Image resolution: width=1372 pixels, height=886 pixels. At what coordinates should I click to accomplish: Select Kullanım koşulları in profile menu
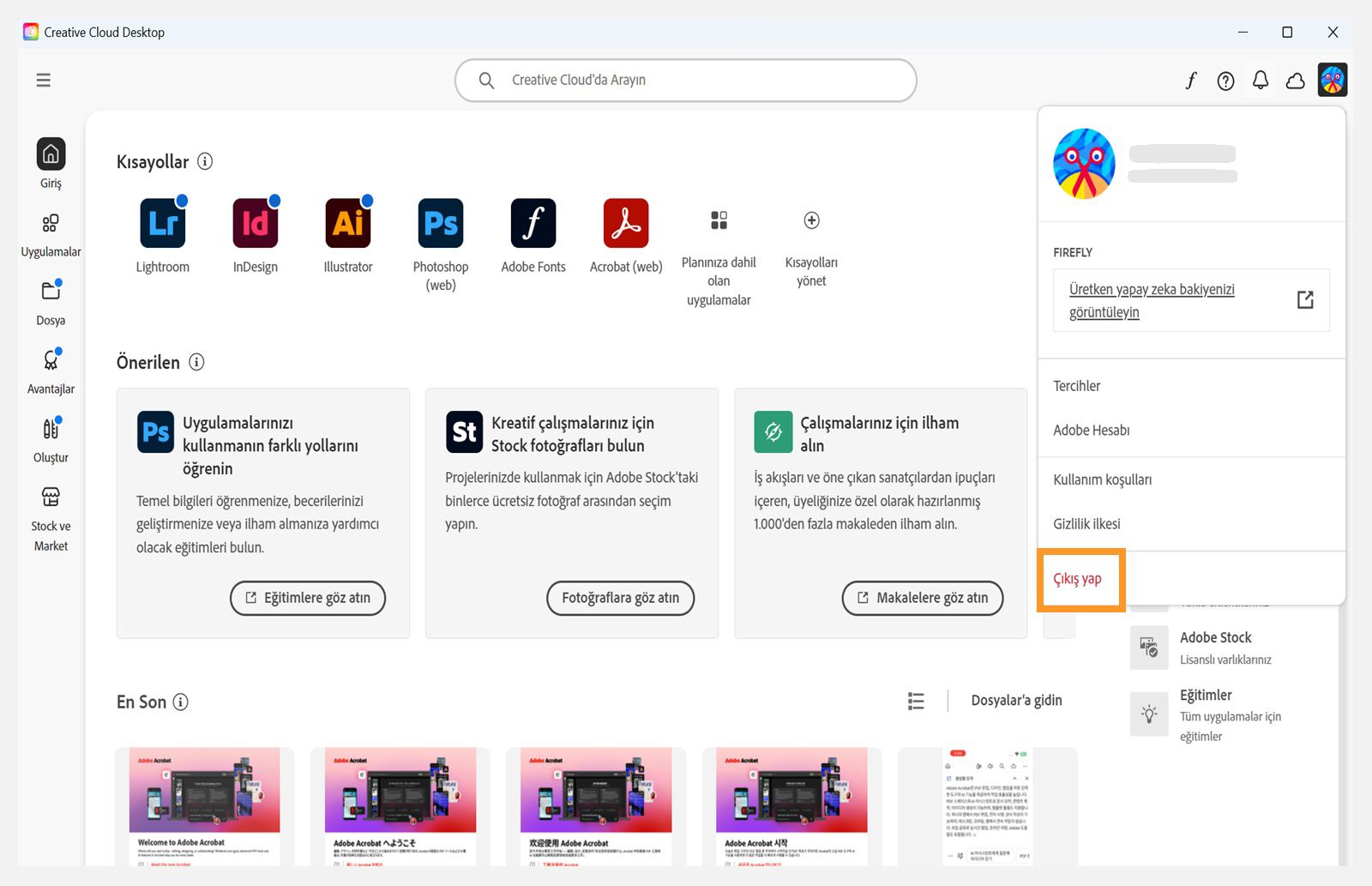pos(1103,479)
